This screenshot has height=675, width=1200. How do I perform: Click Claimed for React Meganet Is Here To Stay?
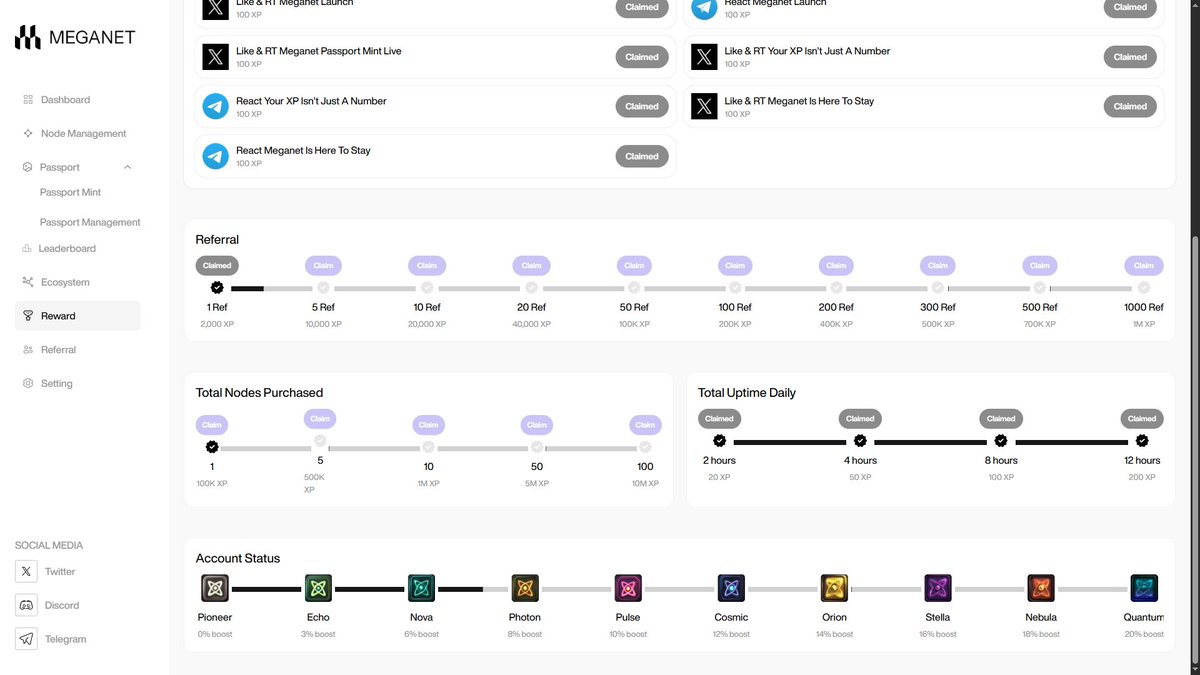pos(642,157)
